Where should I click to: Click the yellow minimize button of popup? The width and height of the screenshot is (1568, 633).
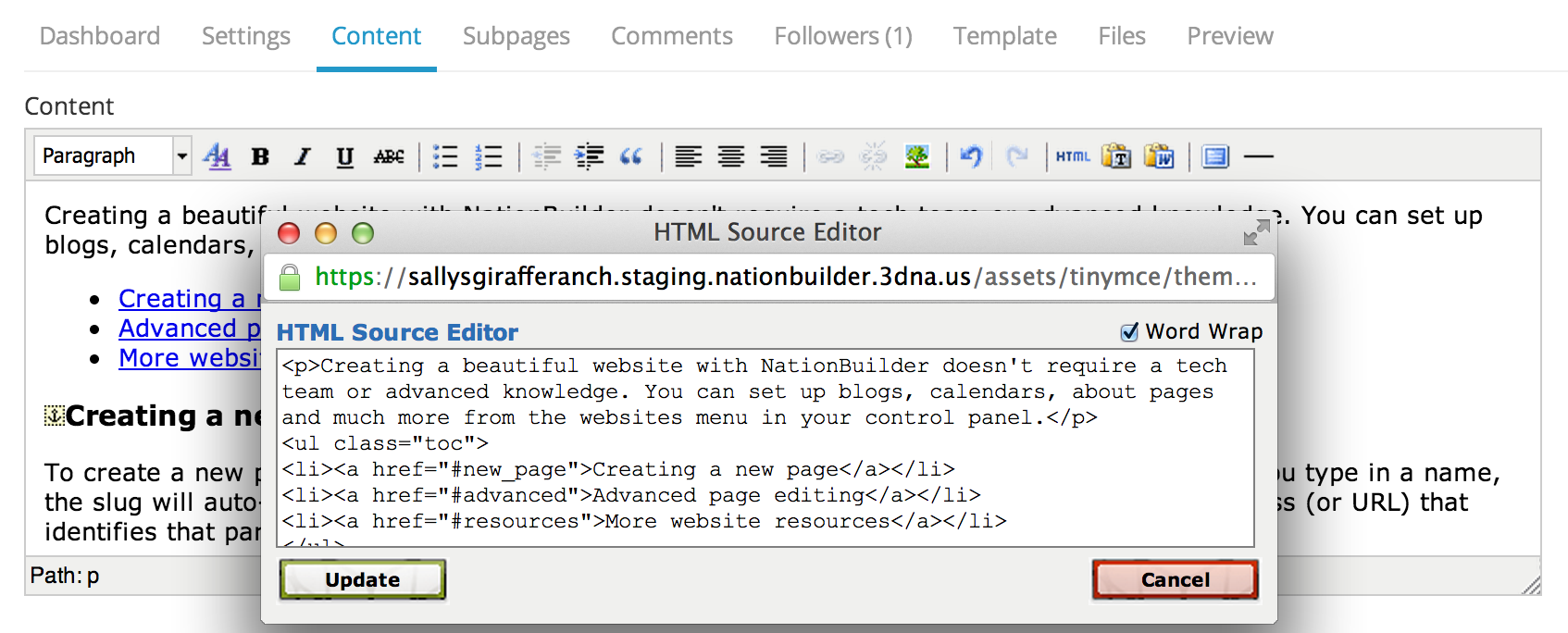click(326, 233)
